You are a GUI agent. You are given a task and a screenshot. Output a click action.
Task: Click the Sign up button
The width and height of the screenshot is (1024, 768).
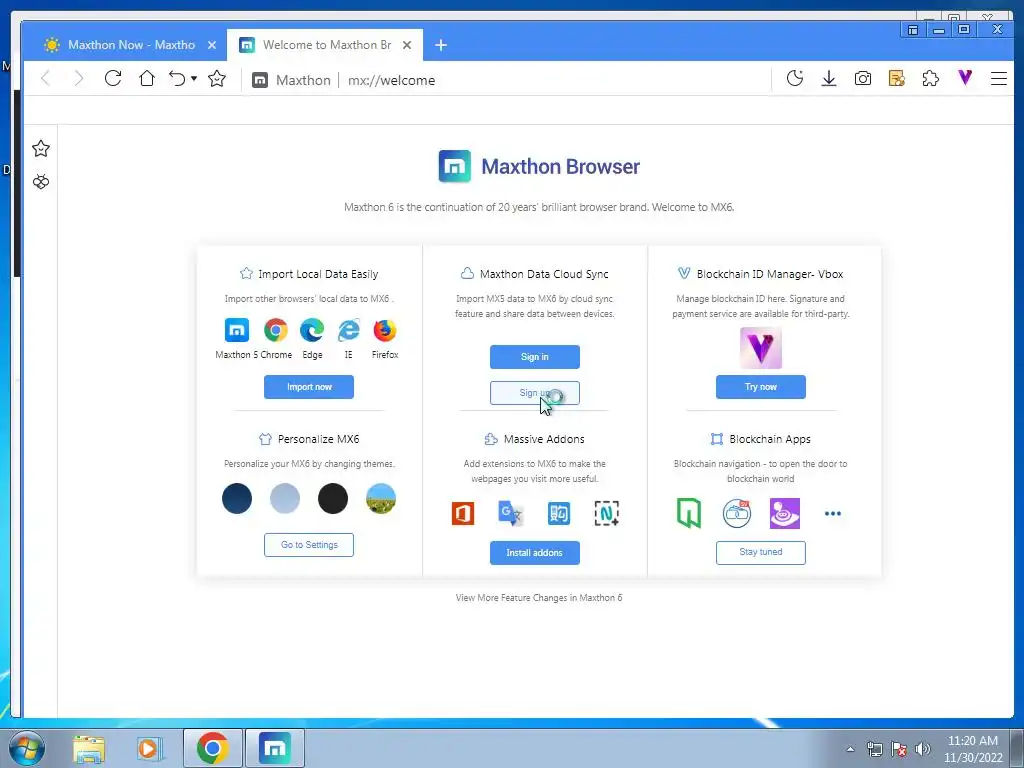coord(535,393)
